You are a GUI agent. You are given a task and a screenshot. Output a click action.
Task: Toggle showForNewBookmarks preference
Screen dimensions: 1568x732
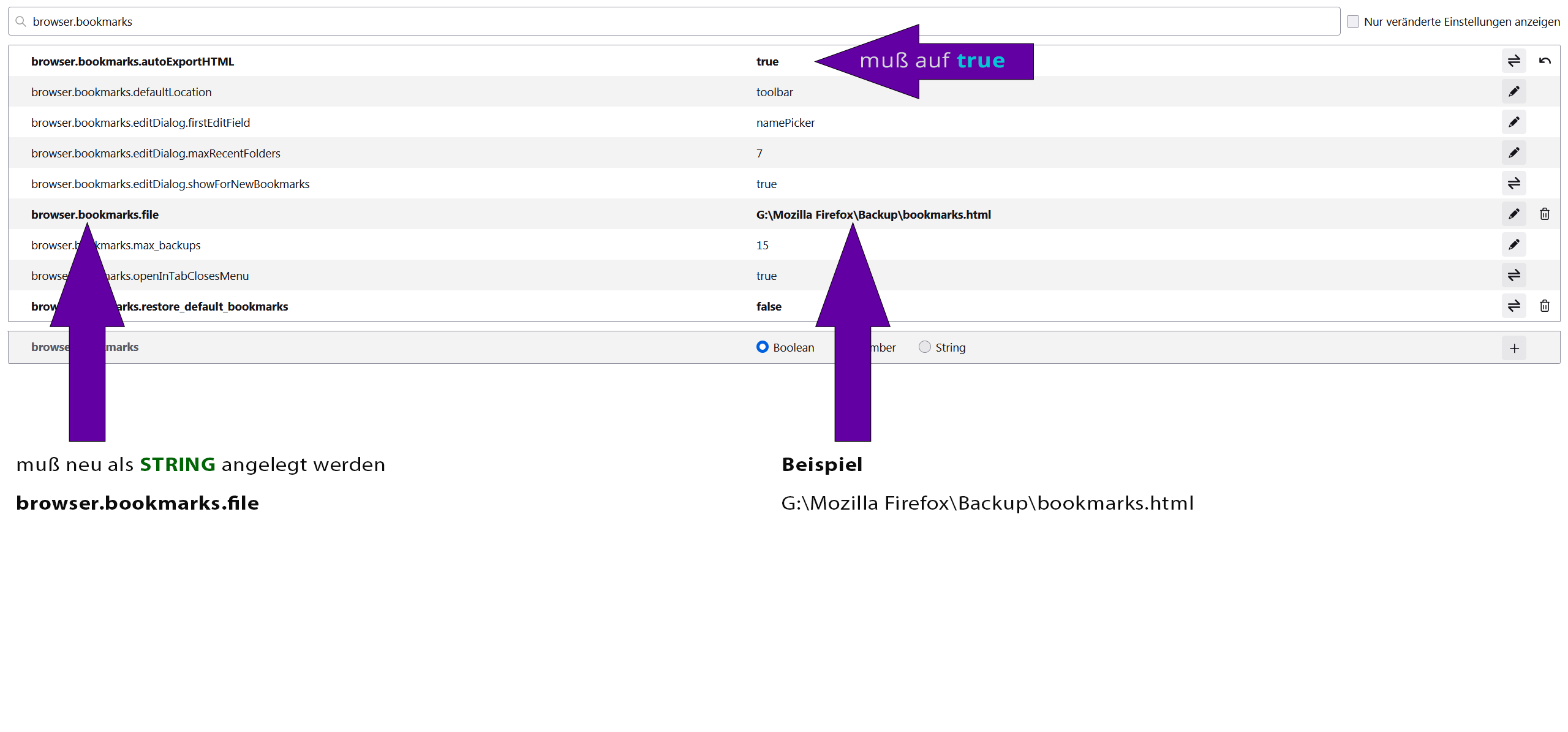[1513, 184]
